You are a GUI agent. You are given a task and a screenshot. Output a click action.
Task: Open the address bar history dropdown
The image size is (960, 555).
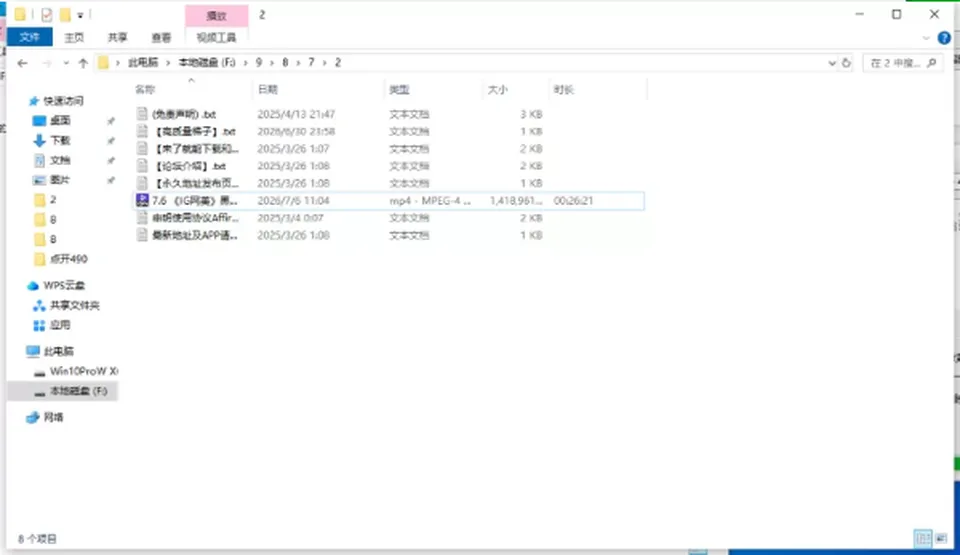click(x=831, y=63)
